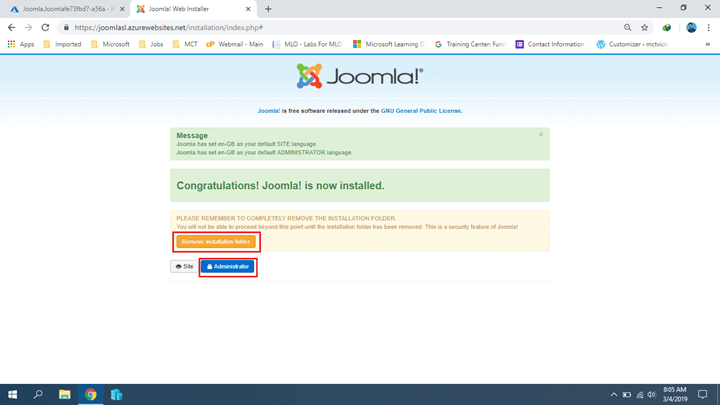Show hidden system tray icons
Screen dimensions: 720x405
pyautogui.click(x=614, y=394)
